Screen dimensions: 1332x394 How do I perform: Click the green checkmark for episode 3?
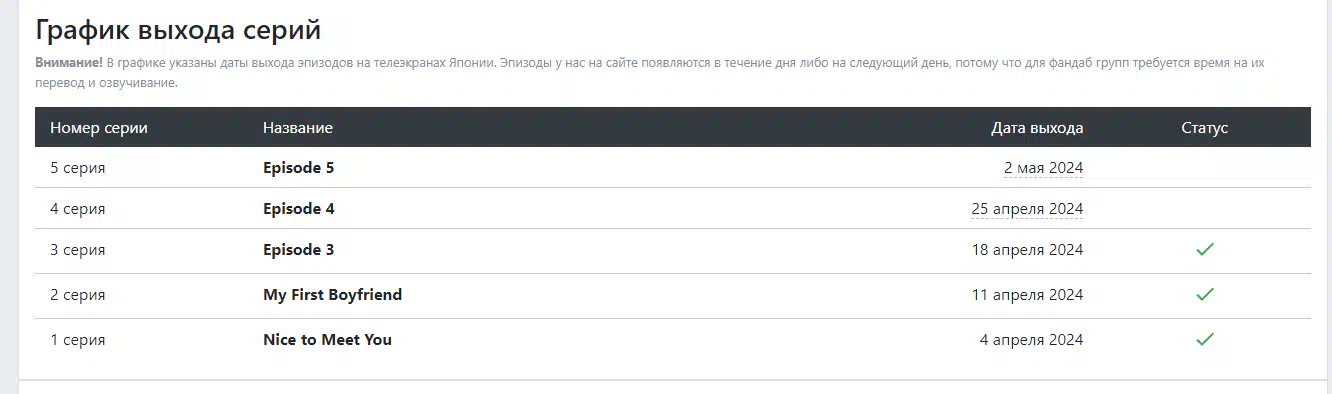(x=1205, y=249)
